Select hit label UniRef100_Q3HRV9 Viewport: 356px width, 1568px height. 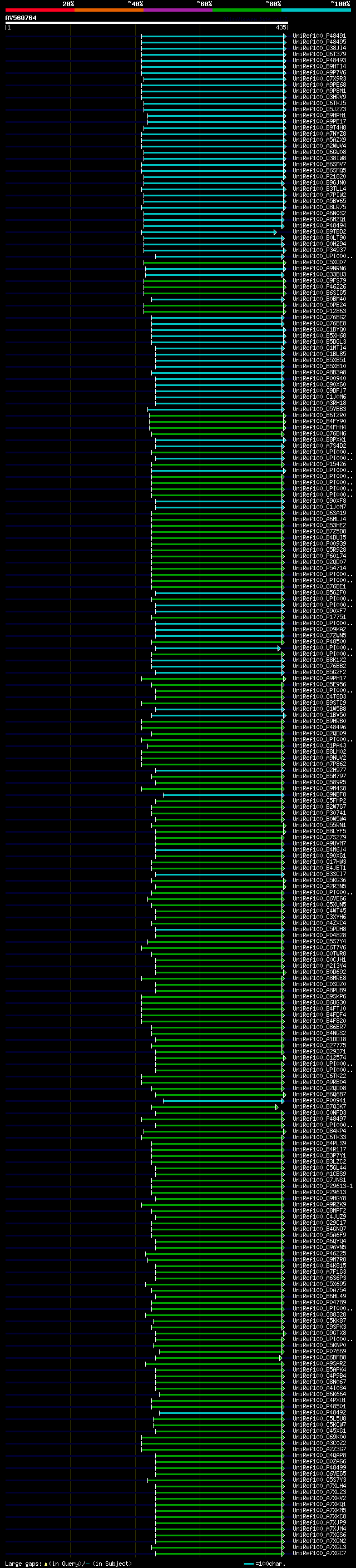coord(319,97)
